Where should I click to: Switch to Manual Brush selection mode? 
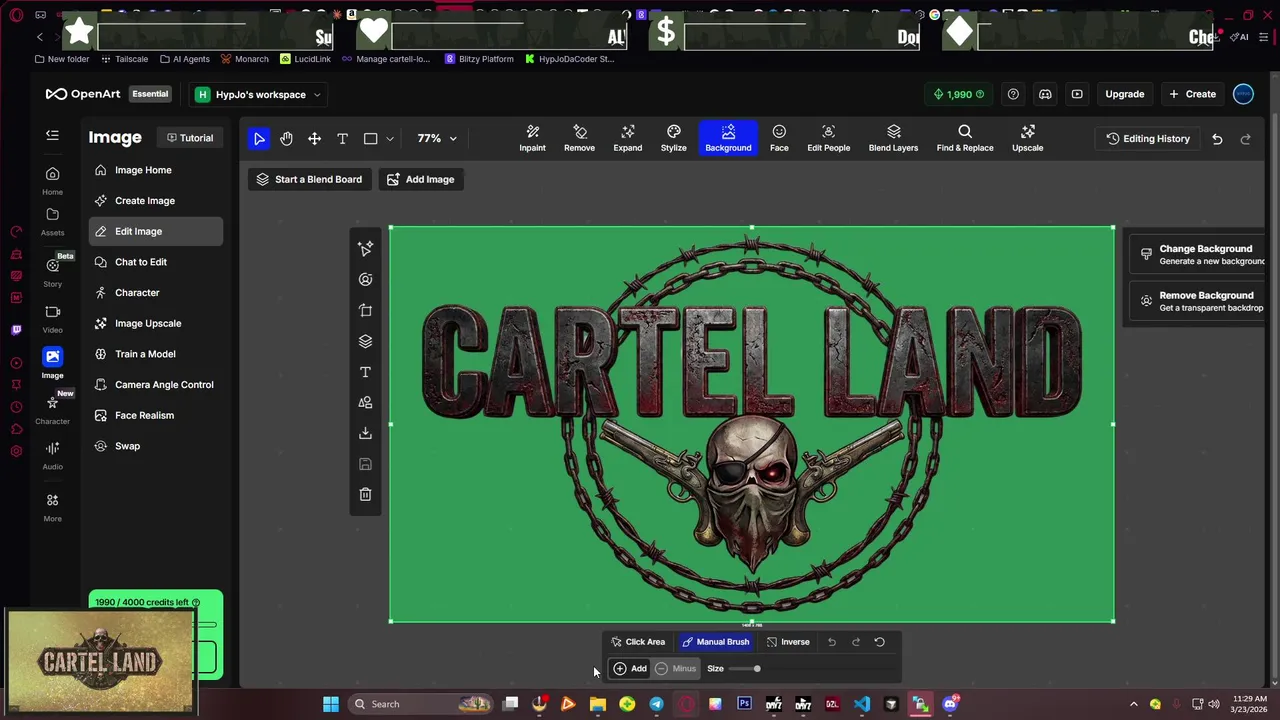click(x=715, y=642)
